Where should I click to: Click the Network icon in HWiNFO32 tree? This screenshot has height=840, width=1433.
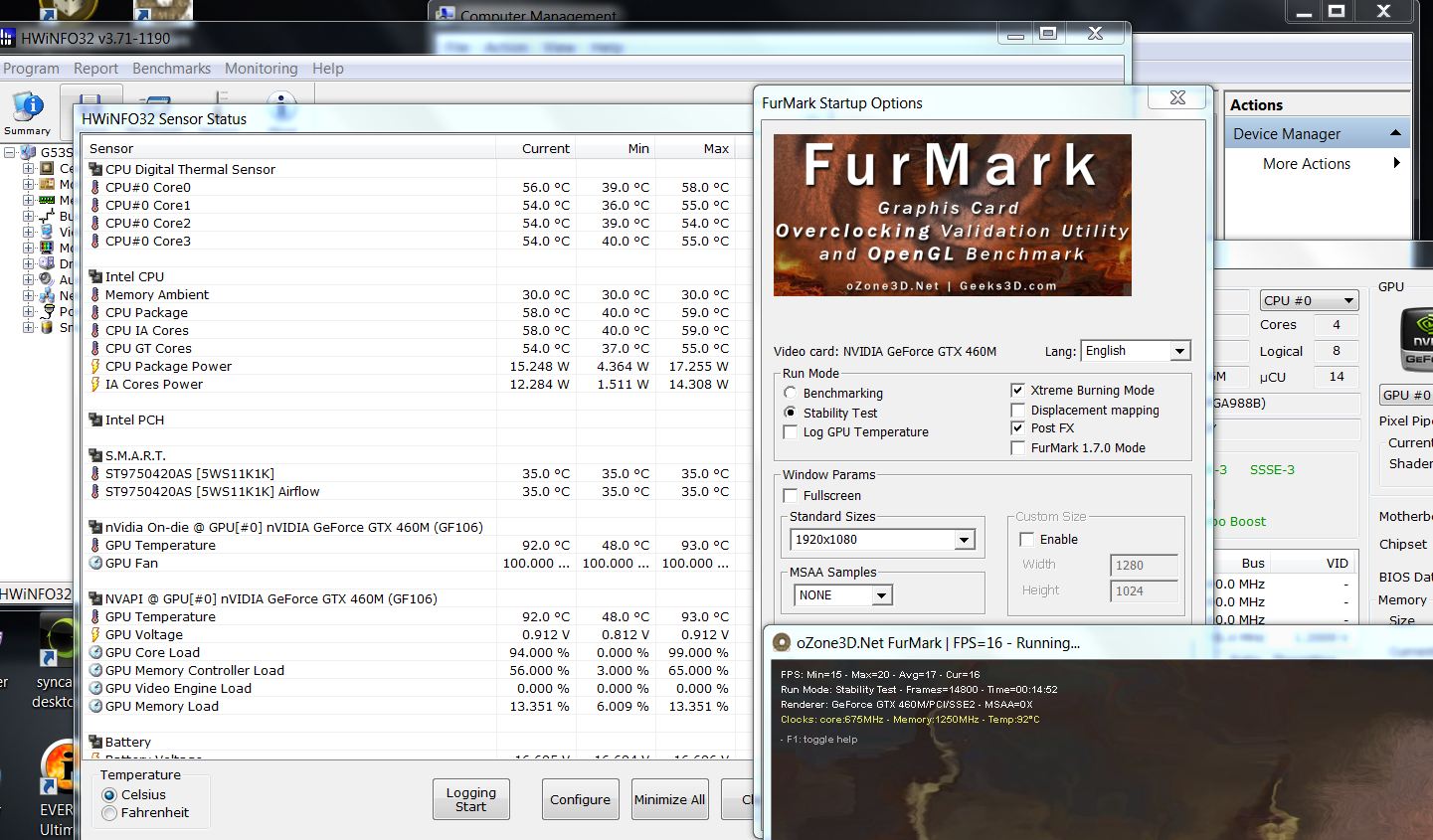46,295
